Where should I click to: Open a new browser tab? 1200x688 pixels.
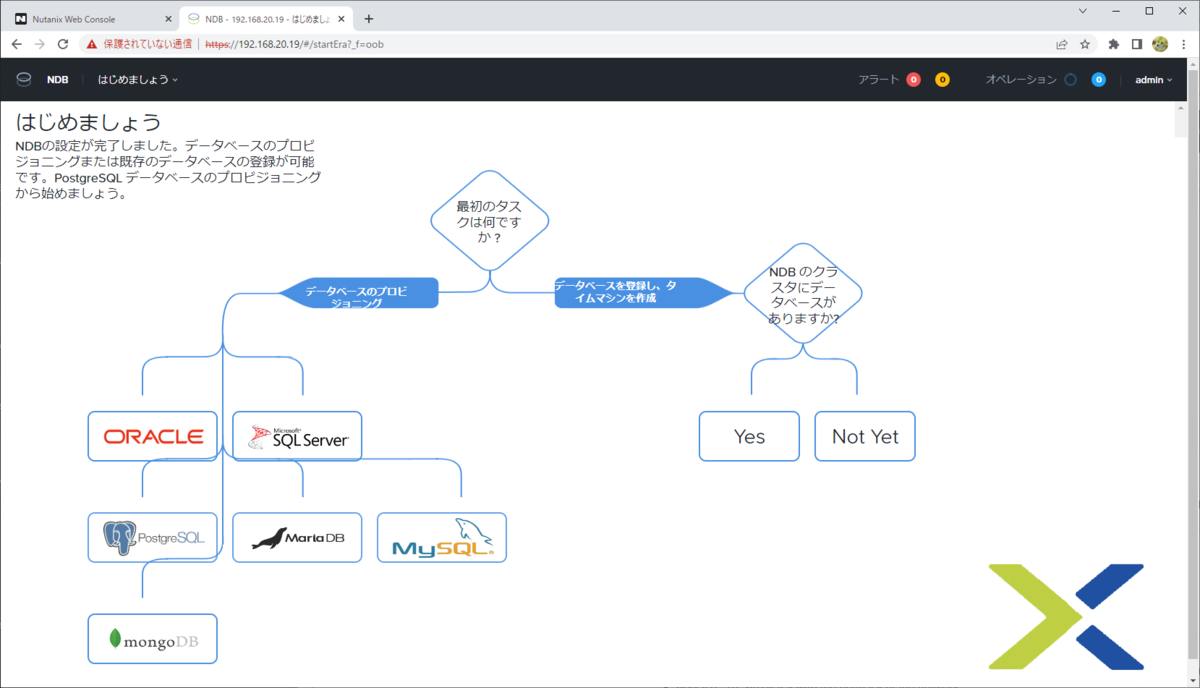tap(368, 19)
